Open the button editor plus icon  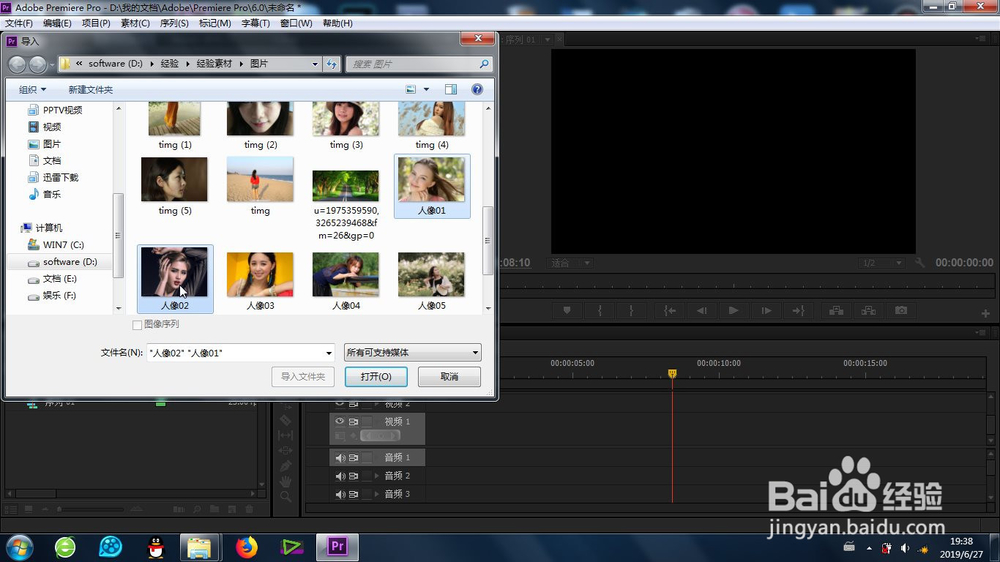(x=985, y=313)
